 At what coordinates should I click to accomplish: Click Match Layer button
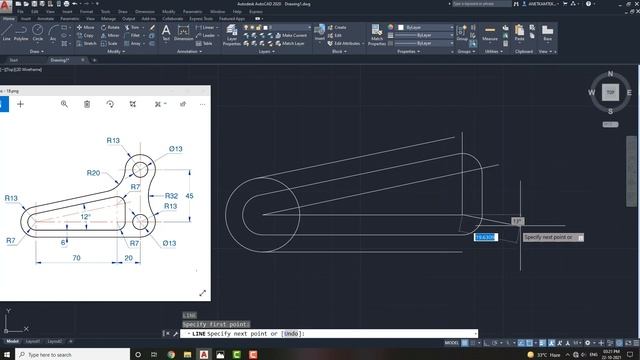[x=290, y=43]
